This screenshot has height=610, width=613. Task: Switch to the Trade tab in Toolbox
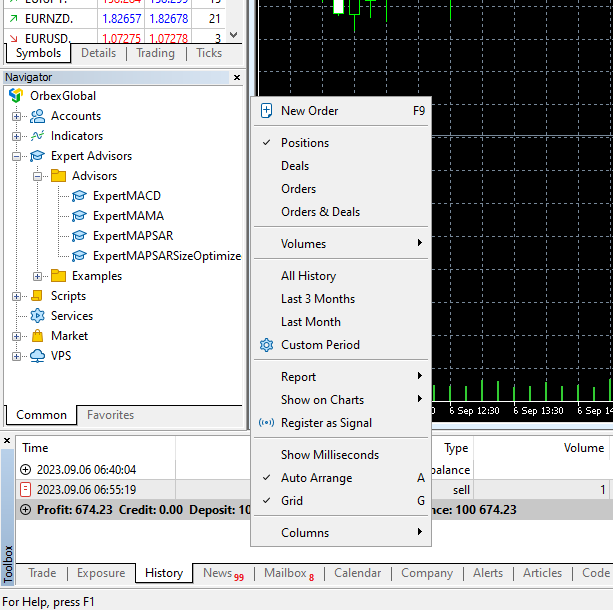[42, 573]
